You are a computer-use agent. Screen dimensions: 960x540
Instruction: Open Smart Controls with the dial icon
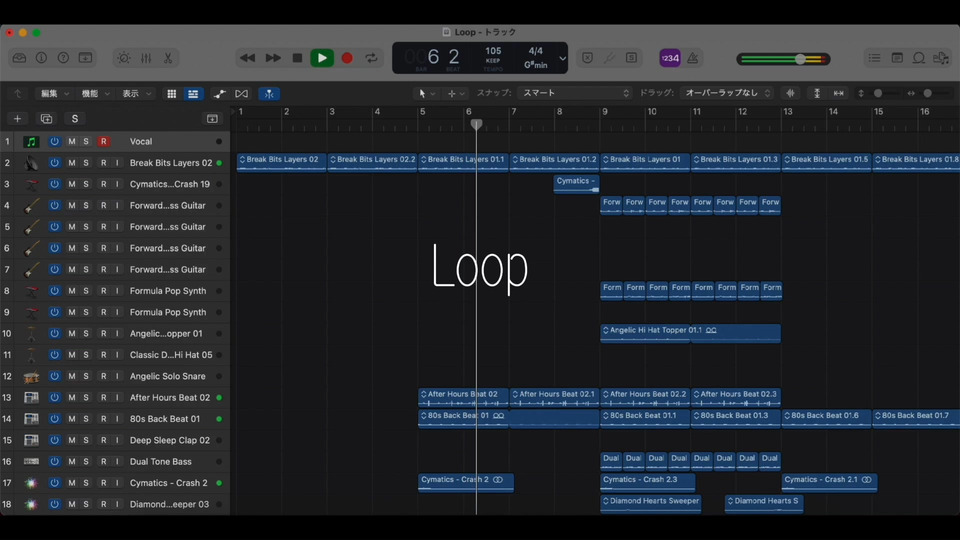coord(124,58)
